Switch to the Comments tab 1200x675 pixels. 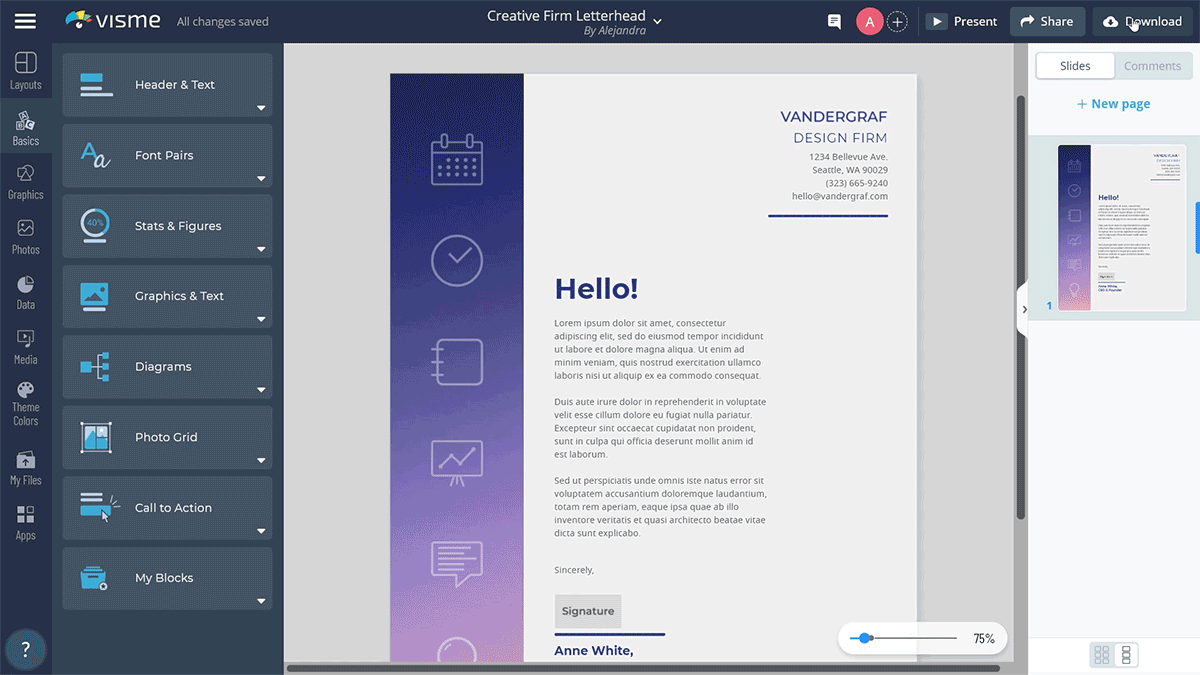(x=1152, y=65)
